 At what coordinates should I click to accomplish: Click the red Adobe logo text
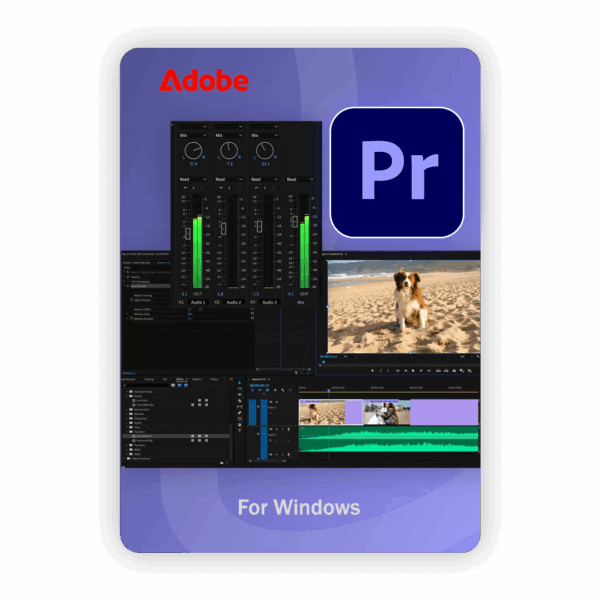(x=203, y=81)
